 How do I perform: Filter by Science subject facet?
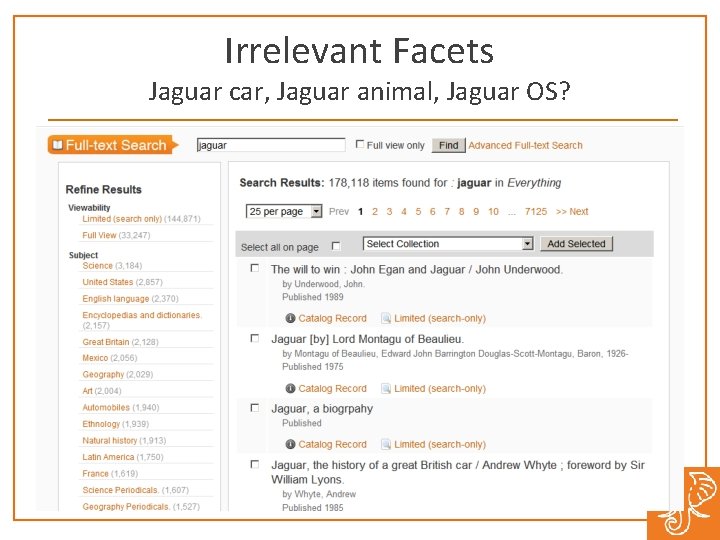(x=97, y=266)
